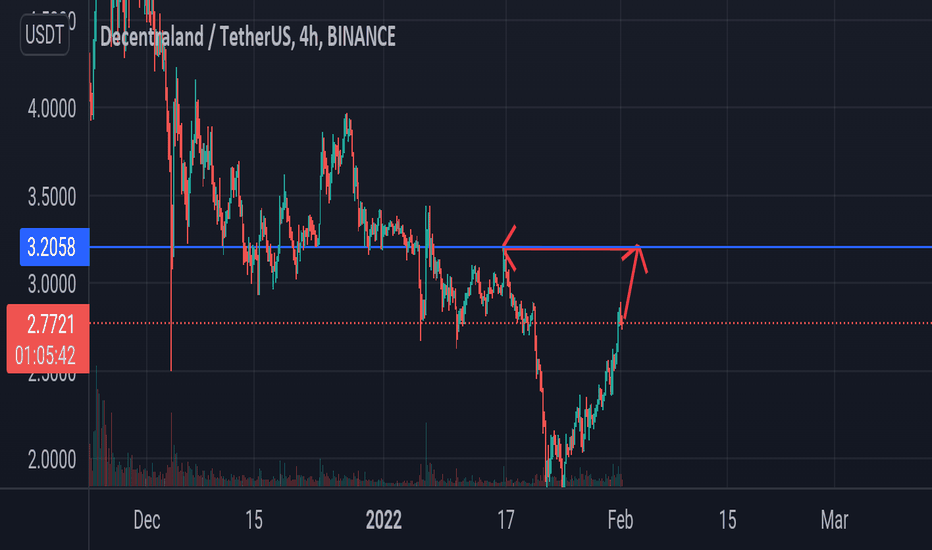
Task: Click the 4.0000 price axis label
Action: [x=52, y=109]
